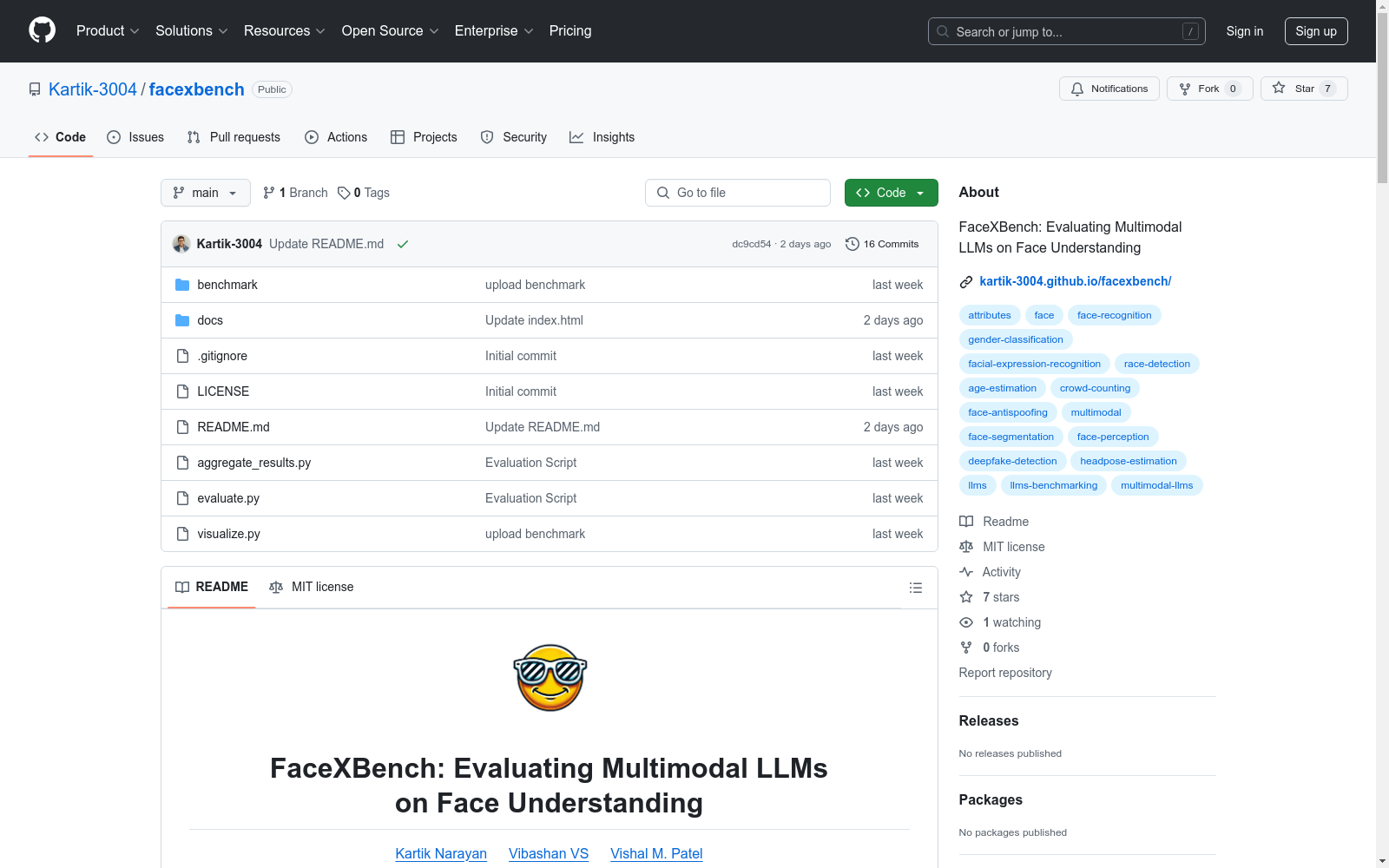Expand the Solutions menu
1389x868 pixels.
pos(192,31)
